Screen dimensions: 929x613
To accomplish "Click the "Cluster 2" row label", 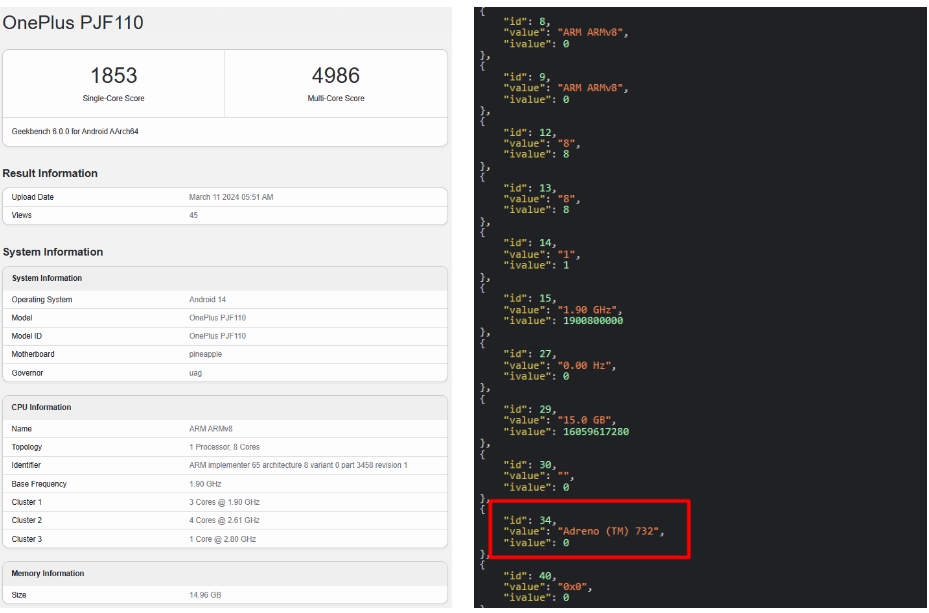I will click(x=27, y=521).
